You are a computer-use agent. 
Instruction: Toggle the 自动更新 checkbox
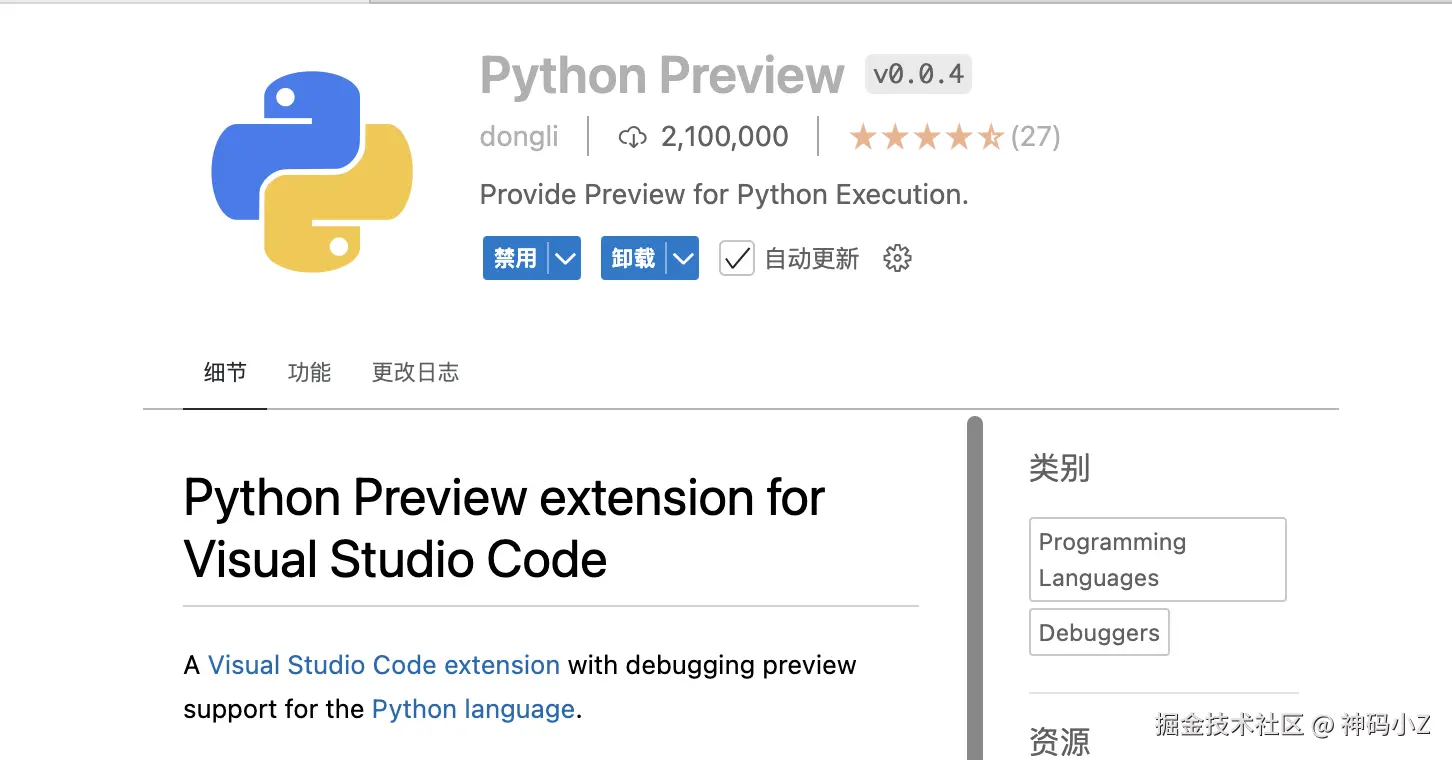tap(737, 259)
